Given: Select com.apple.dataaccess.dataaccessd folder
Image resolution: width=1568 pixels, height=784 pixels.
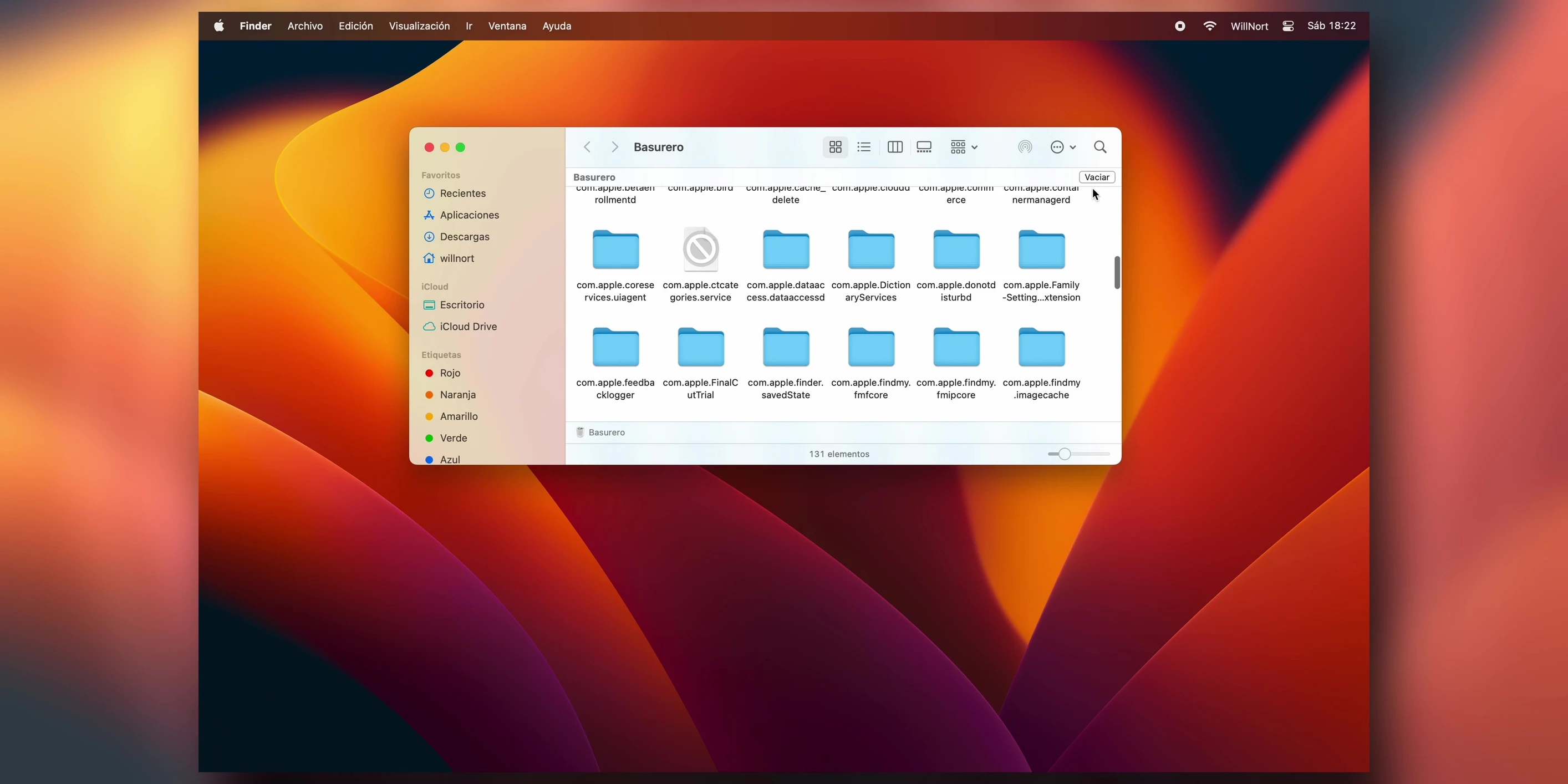Looking at the screenshot, I should click(x=786, y=250).
